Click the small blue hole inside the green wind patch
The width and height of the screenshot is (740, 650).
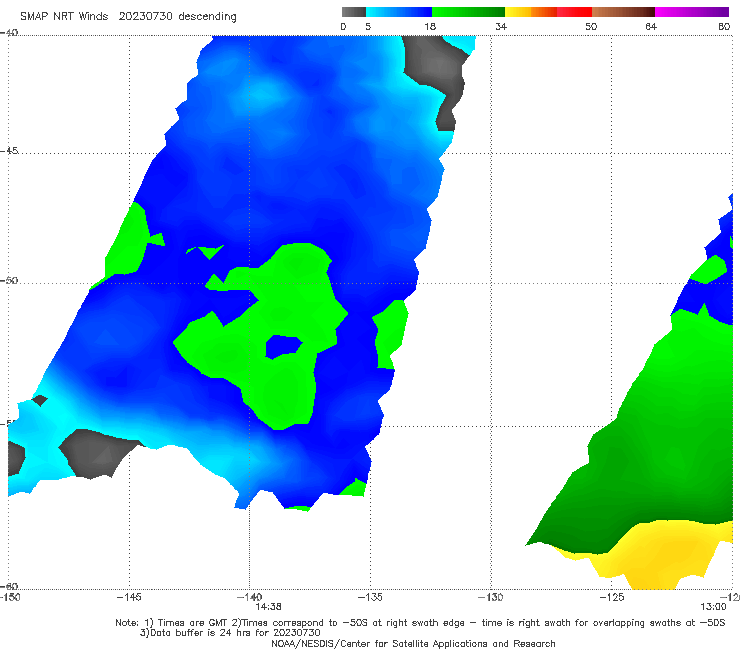pyautogui.click(x=283, y=346)
